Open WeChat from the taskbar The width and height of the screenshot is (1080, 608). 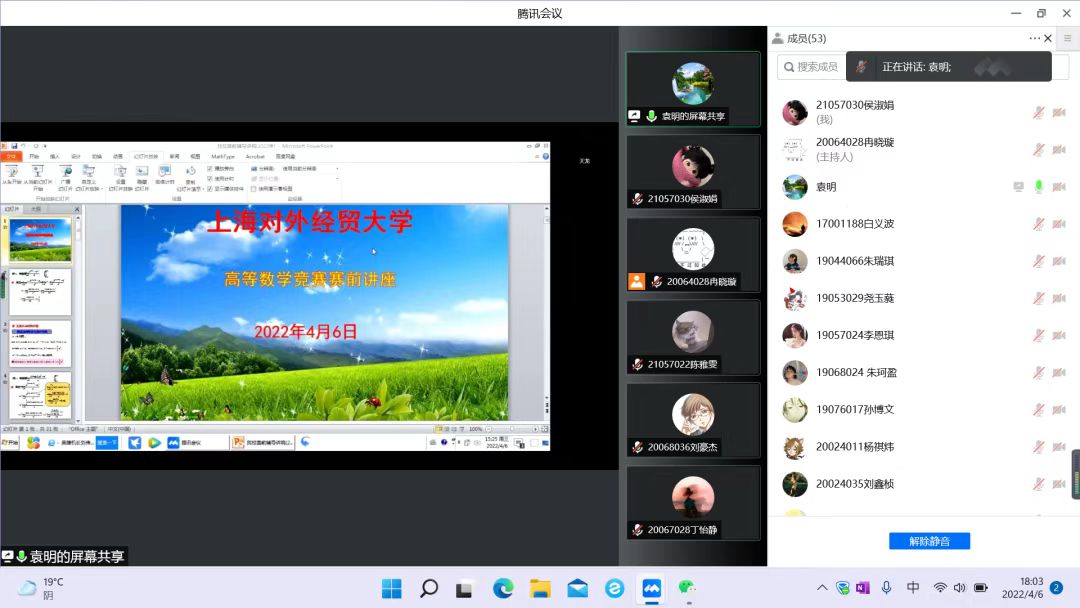[687, 588]
